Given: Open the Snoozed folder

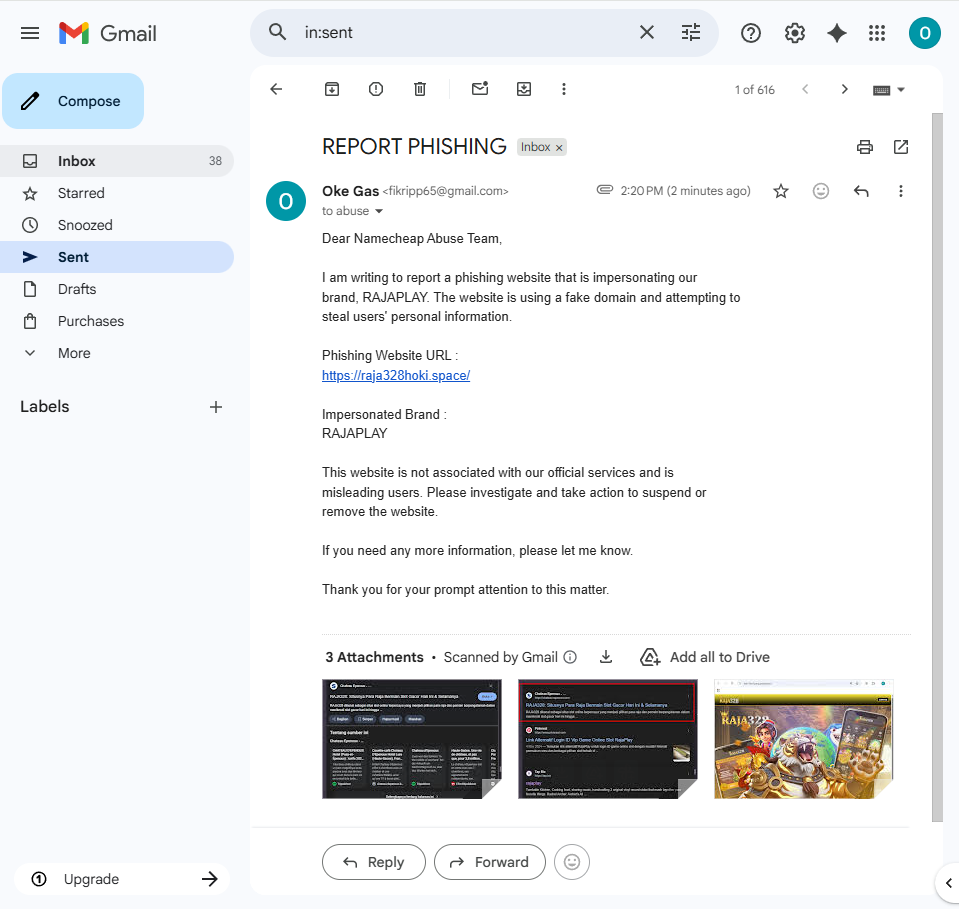Looking at the screenshot, I should [116, 225].
